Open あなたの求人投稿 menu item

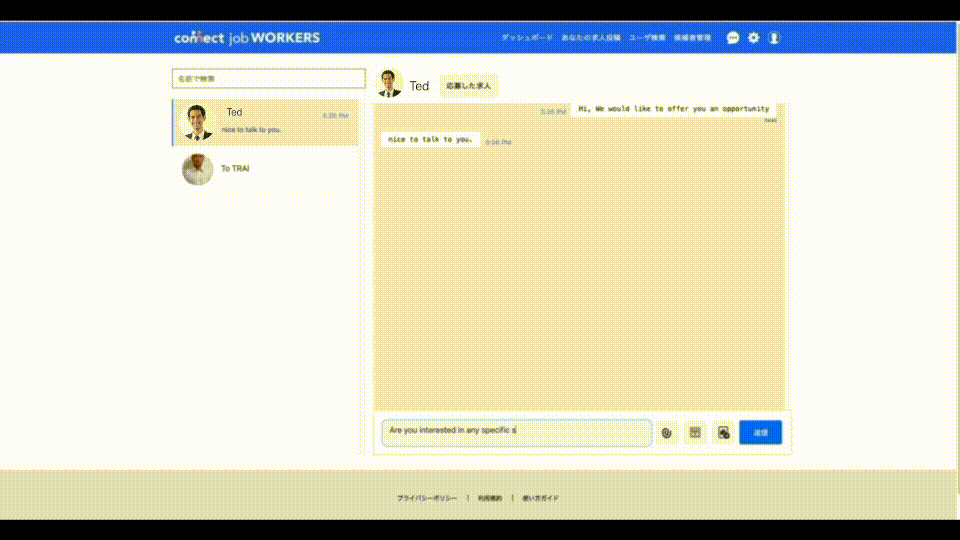tap(591, 38)
